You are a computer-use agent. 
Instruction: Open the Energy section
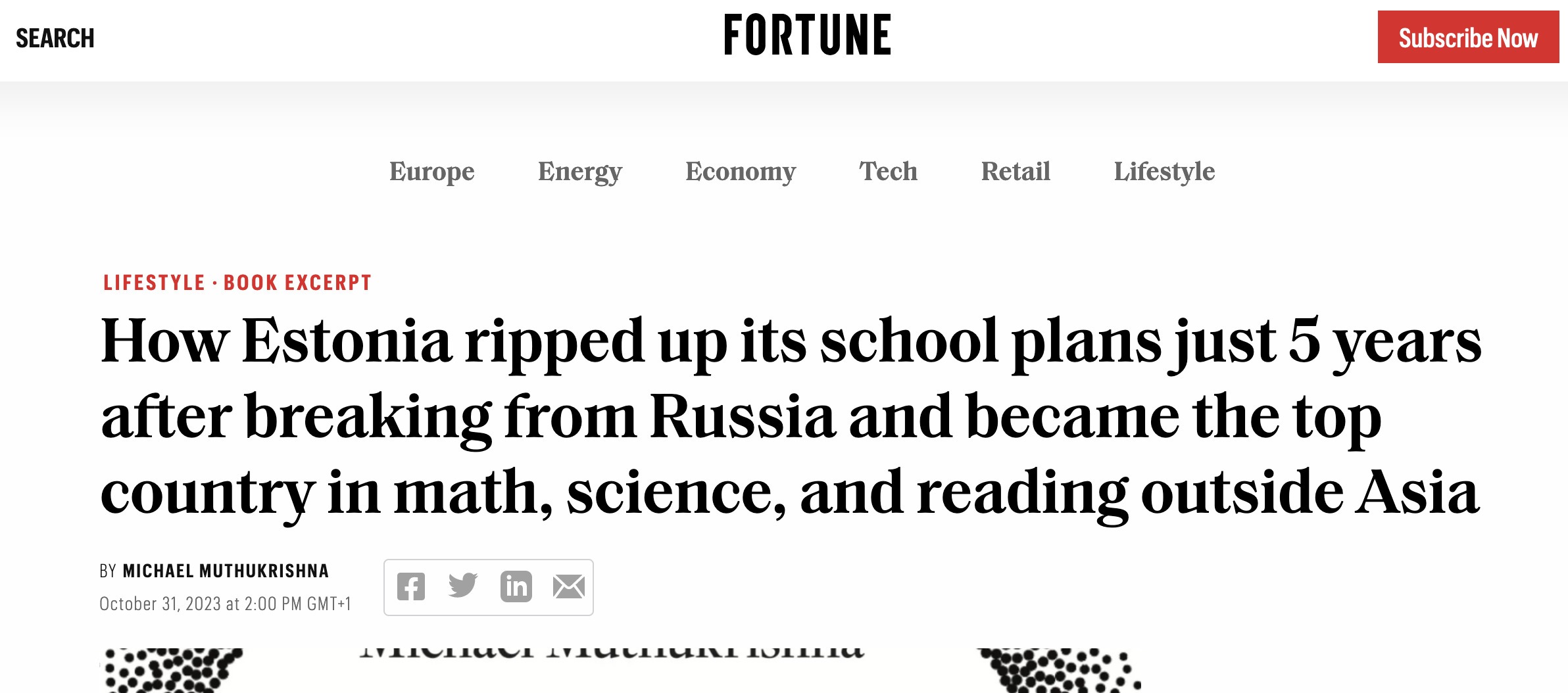pos(579,172)
